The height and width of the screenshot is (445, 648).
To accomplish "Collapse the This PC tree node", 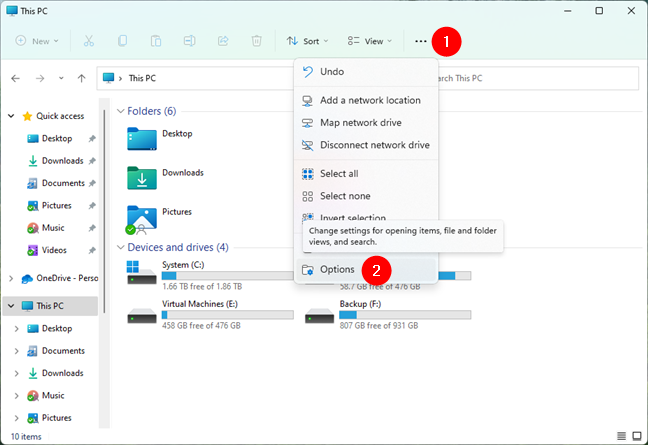I will (x=11, y=306).
